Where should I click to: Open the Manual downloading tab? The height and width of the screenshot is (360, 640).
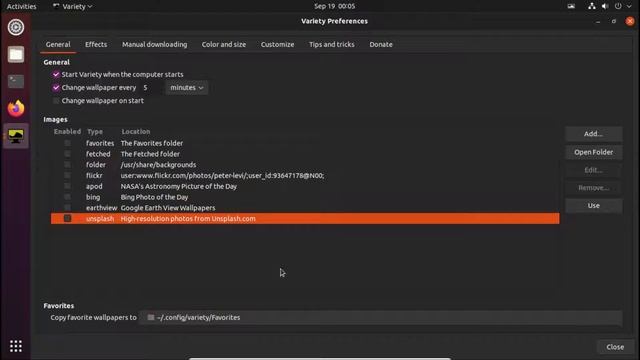point(155,44)
